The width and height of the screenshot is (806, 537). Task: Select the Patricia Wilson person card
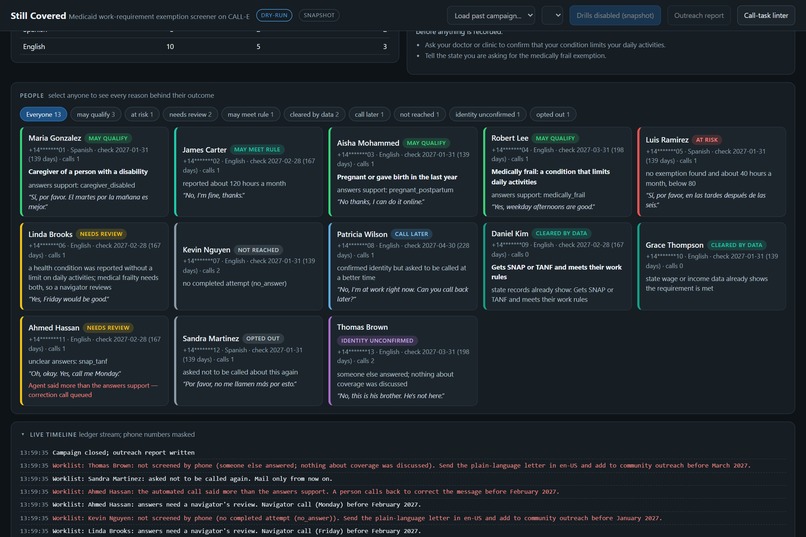coord(403,266)
